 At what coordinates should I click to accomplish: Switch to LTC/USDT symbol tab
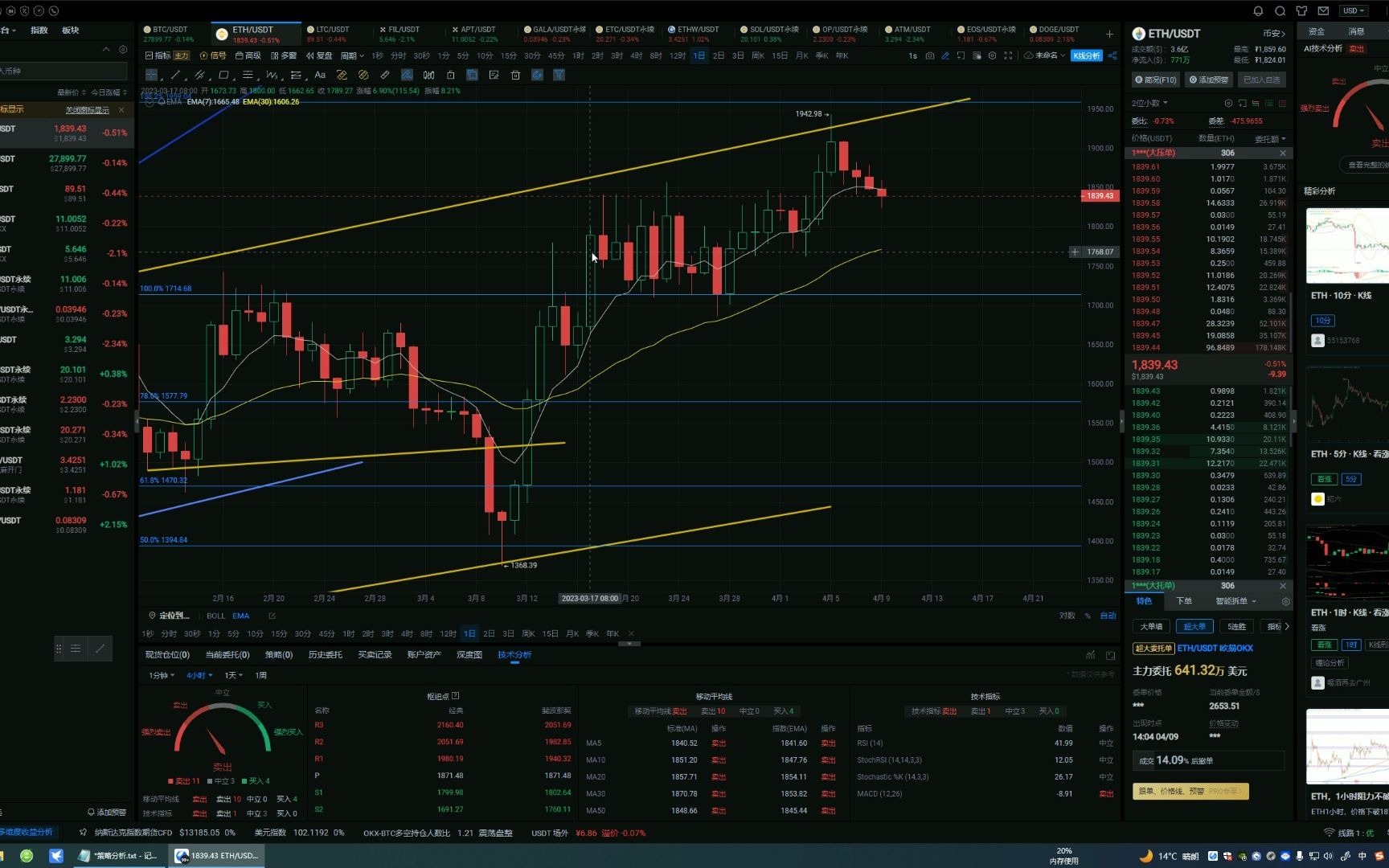point(332,34)
